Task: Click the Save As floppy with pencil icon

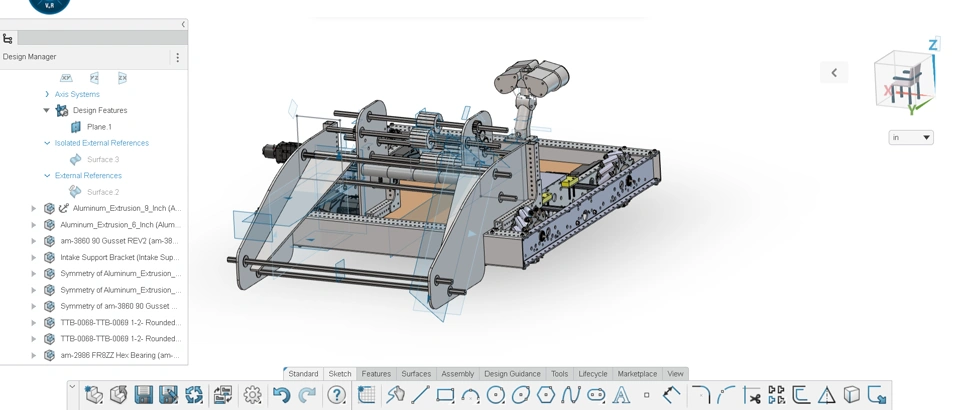Action: coord(168,395)
